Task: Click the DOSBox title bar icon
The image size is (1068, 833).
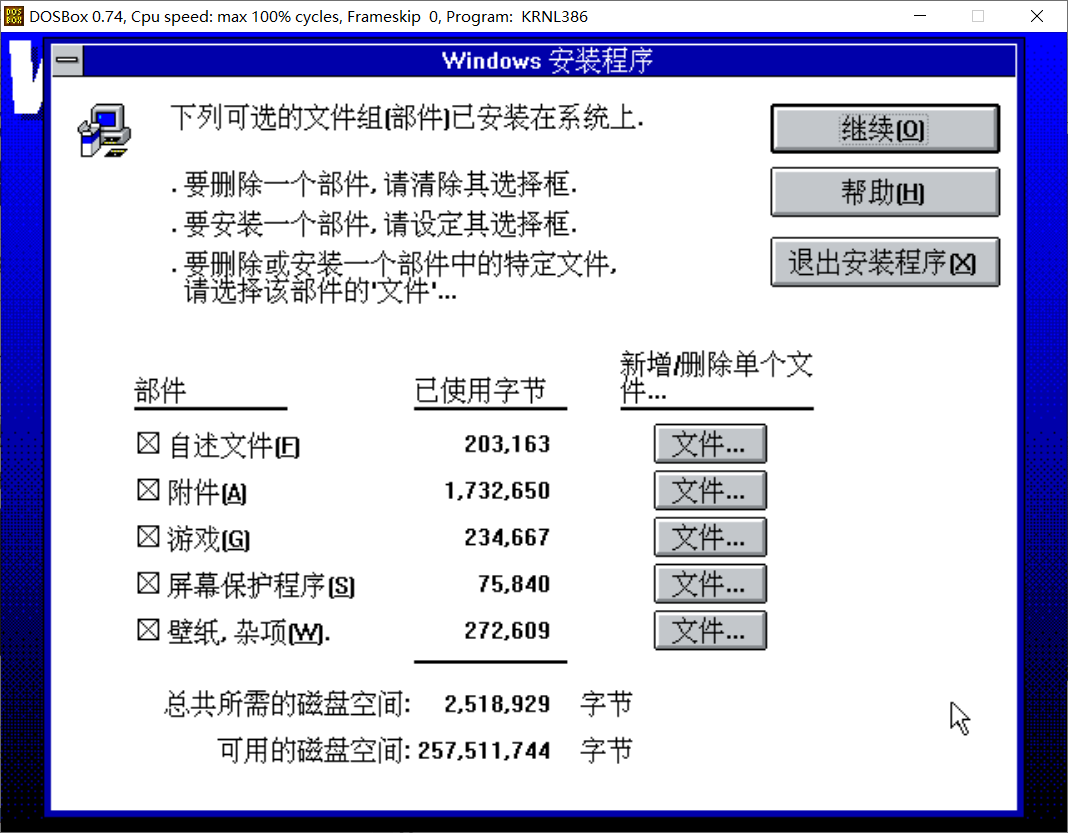Action: 14,16
